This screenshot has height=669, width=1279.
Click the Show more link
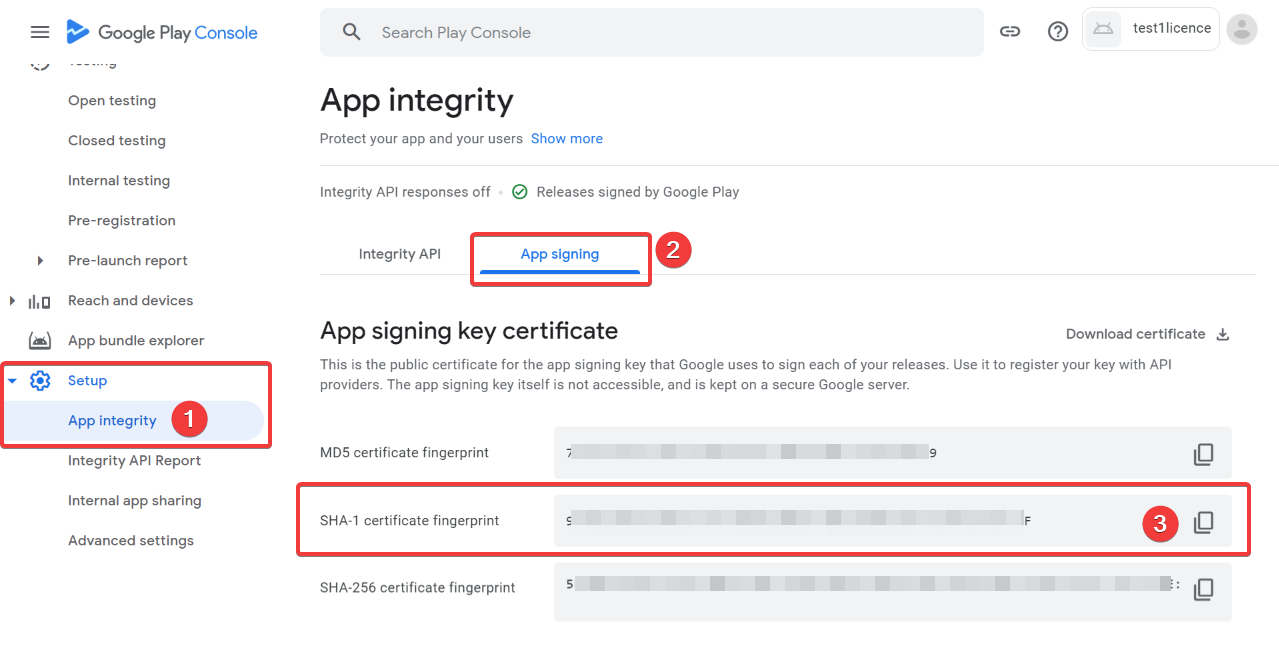566,139
